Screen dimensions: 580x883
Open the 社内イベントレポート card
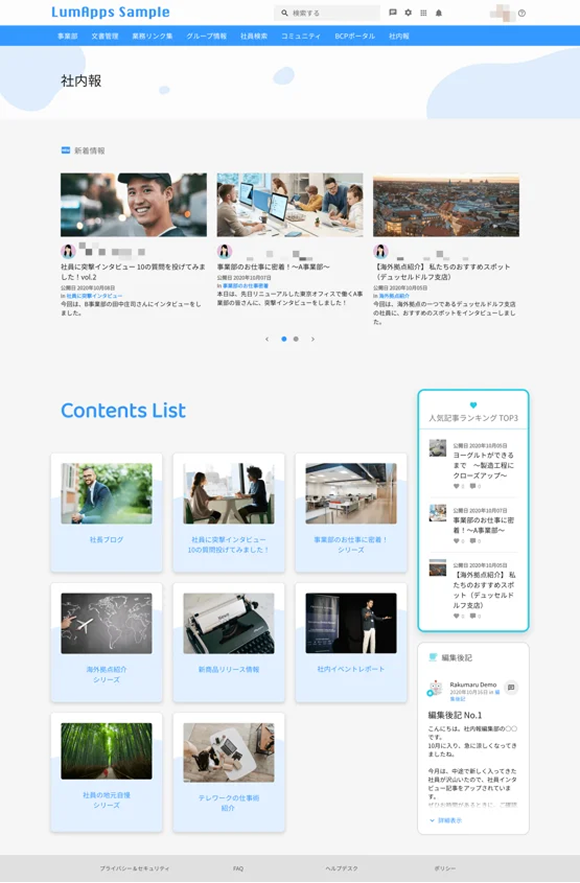pyautogui.click(x=351, y=643)
